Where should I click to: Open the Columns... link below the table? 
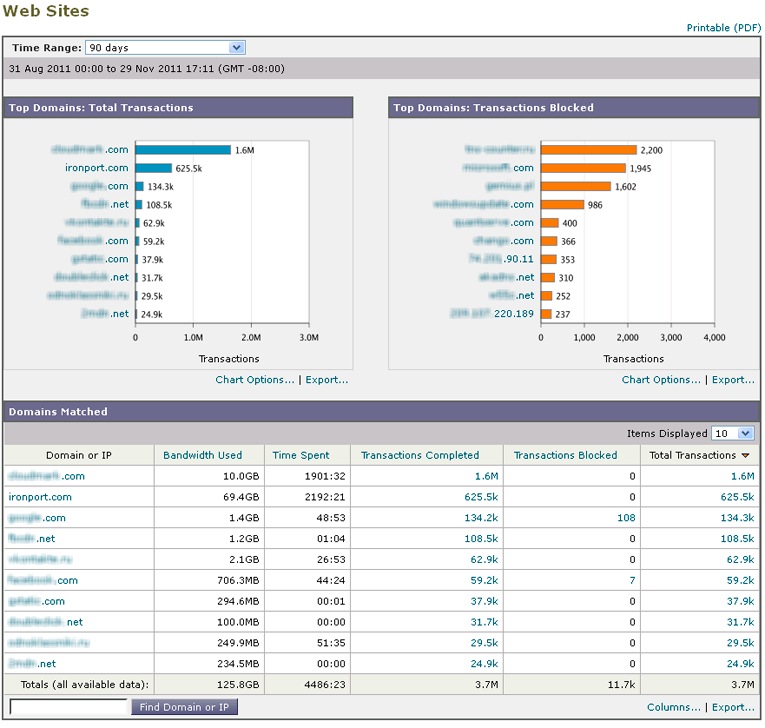(673, 707)
